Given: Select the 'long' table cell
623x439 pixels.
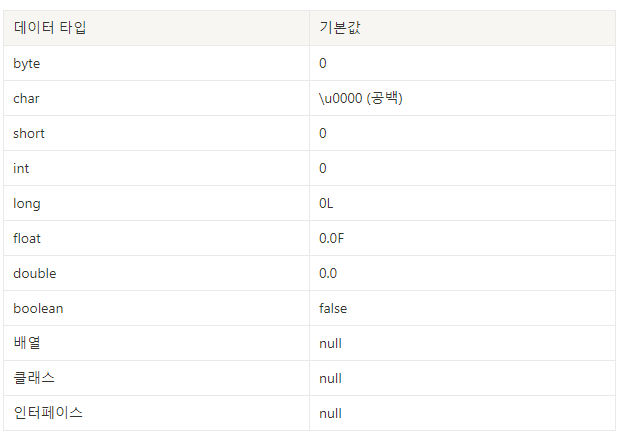Looking at the screenshot, I should tap(157, 203).
